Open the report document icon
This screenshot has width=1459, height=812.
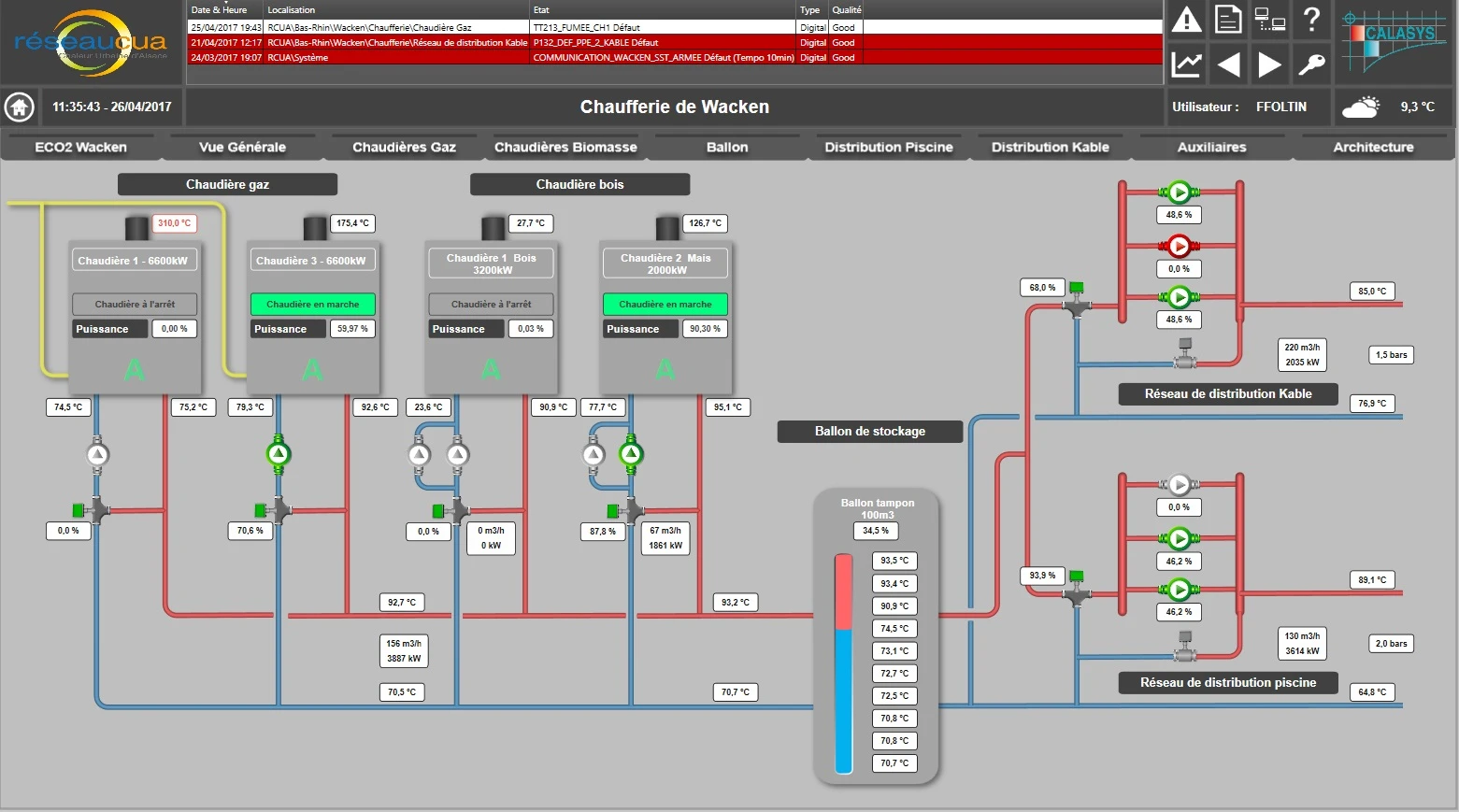[x=1227, y=21]
